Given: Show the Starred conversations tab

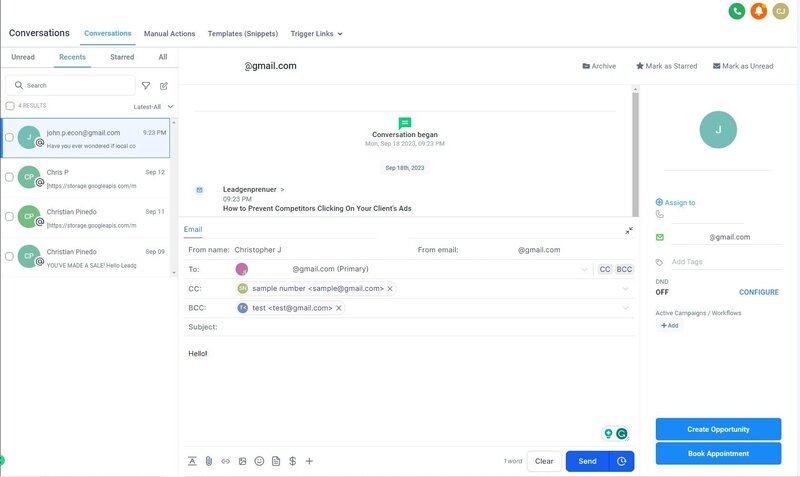Looking at the screenshot, I should pyautogui.click(x=122, y=57).
